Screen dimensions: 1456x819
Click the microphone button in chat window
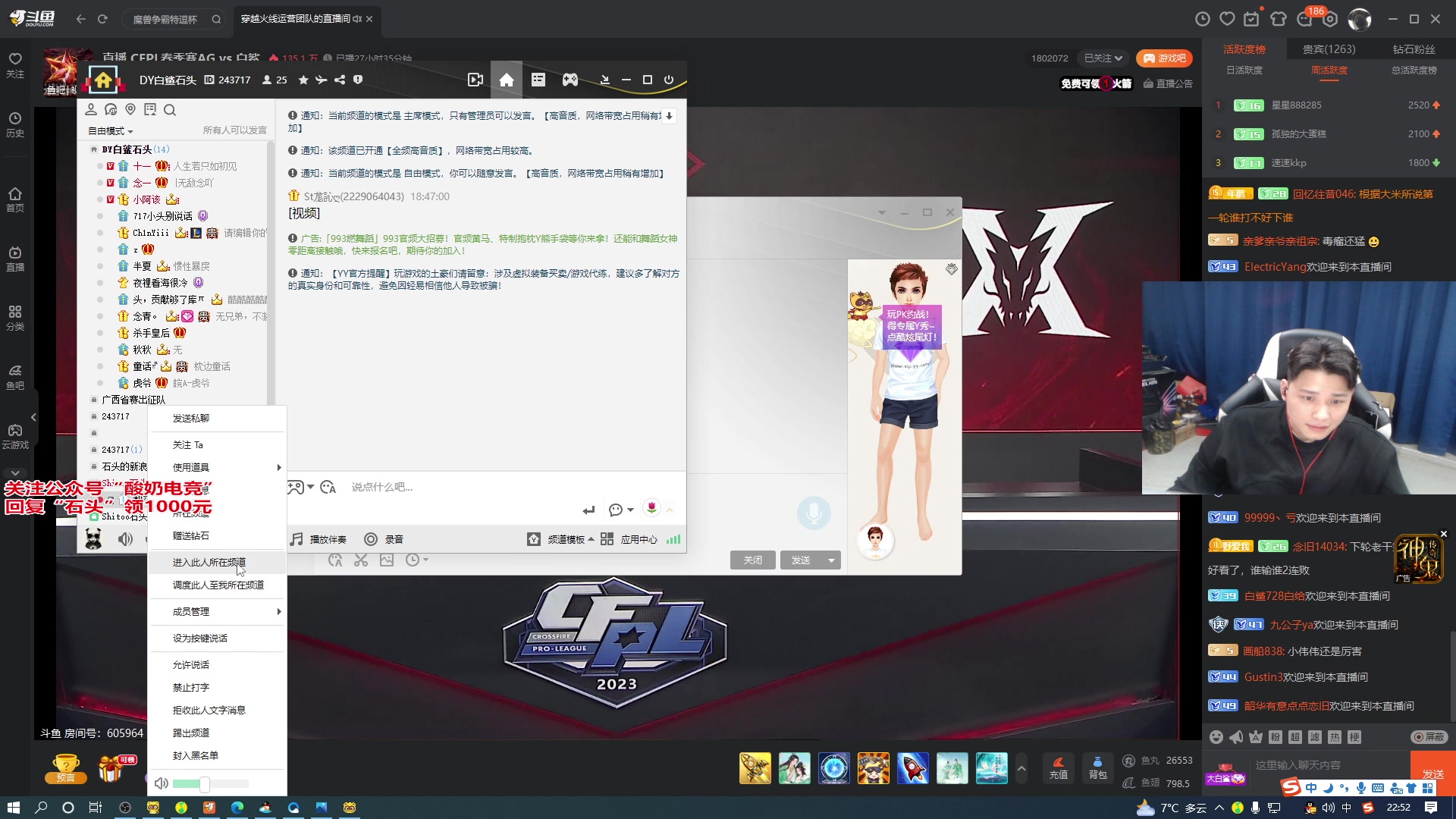click(x=814, y=513)
